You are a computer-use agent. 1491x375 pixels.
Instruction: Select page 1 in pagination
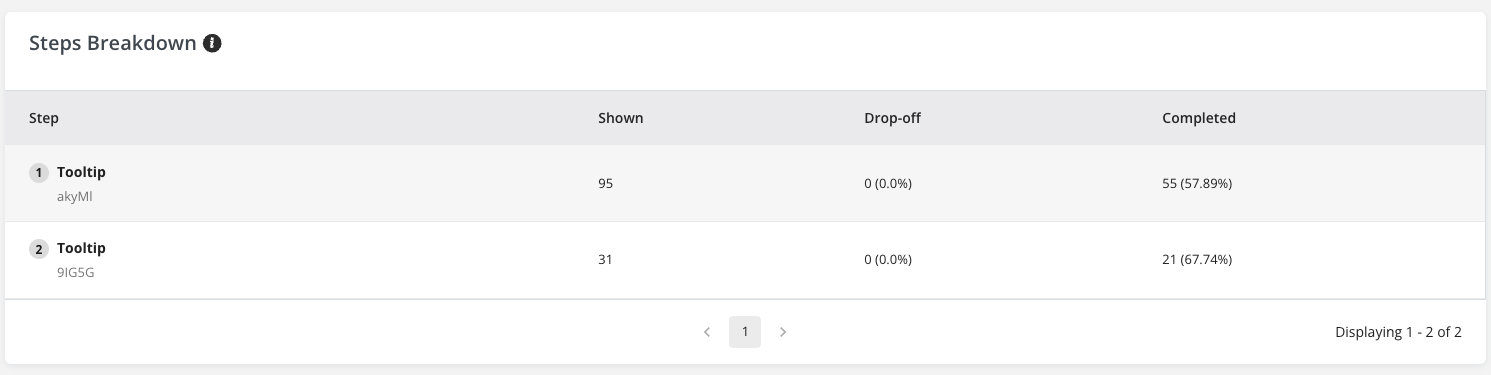[745, 332]
